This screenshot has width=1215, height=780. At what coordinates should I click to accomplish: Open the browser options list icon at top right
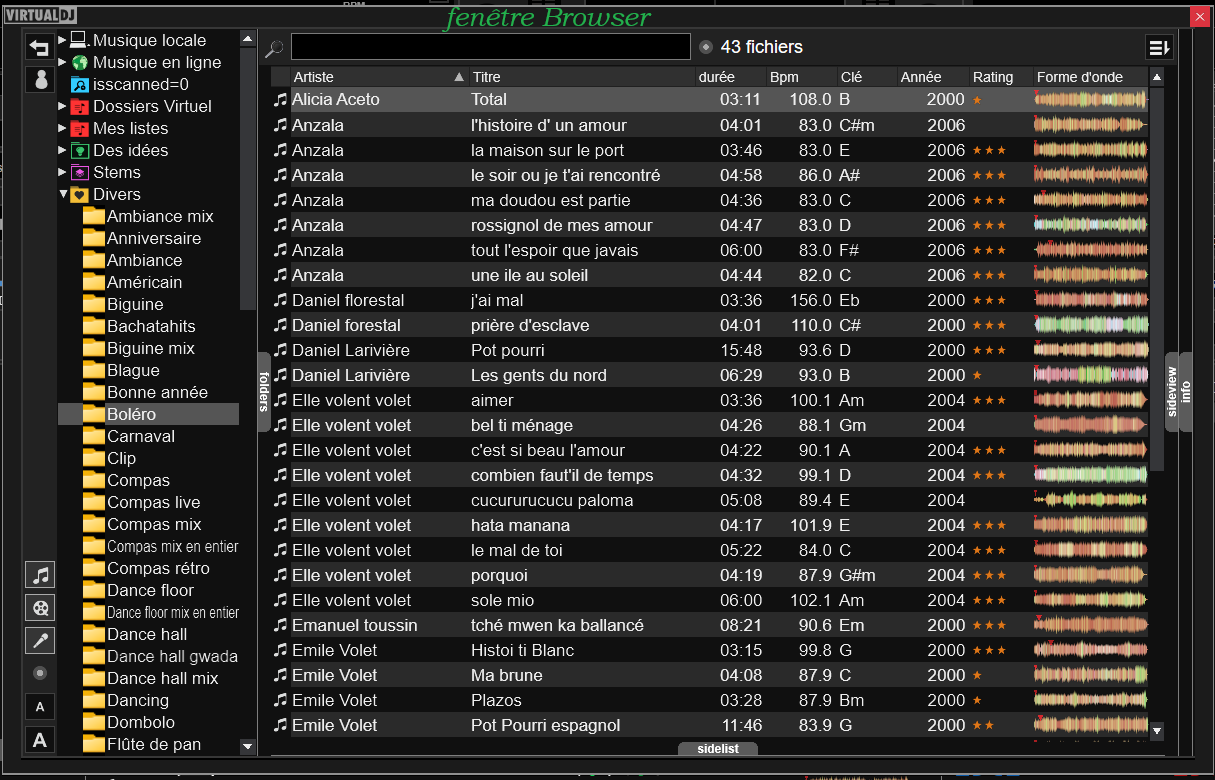tap(1158, 47)
